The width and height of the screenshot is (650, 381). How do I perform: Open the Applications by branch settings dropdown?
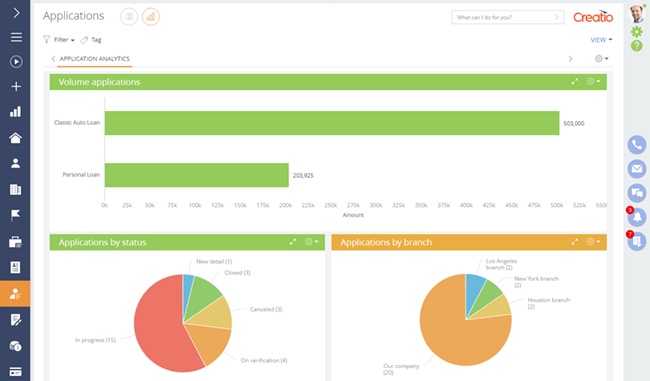point(593,242)
